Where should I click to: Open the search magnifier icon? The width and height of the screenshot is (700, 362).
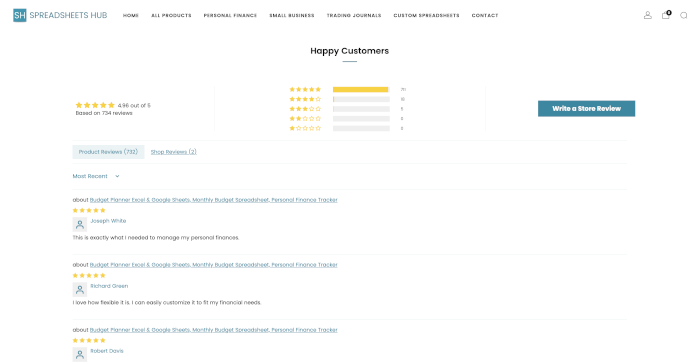pyautogui.click(x=683, y=15)
